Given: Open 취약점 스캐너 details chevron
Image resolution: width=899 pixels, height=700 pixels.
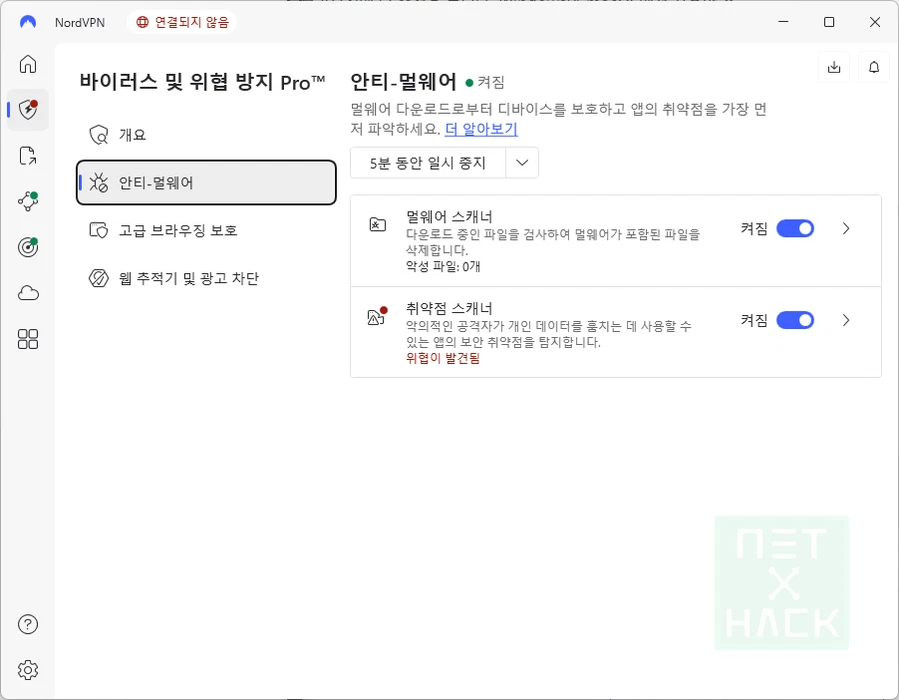Looking at the screenshot, I should click(x=846, y=320).
